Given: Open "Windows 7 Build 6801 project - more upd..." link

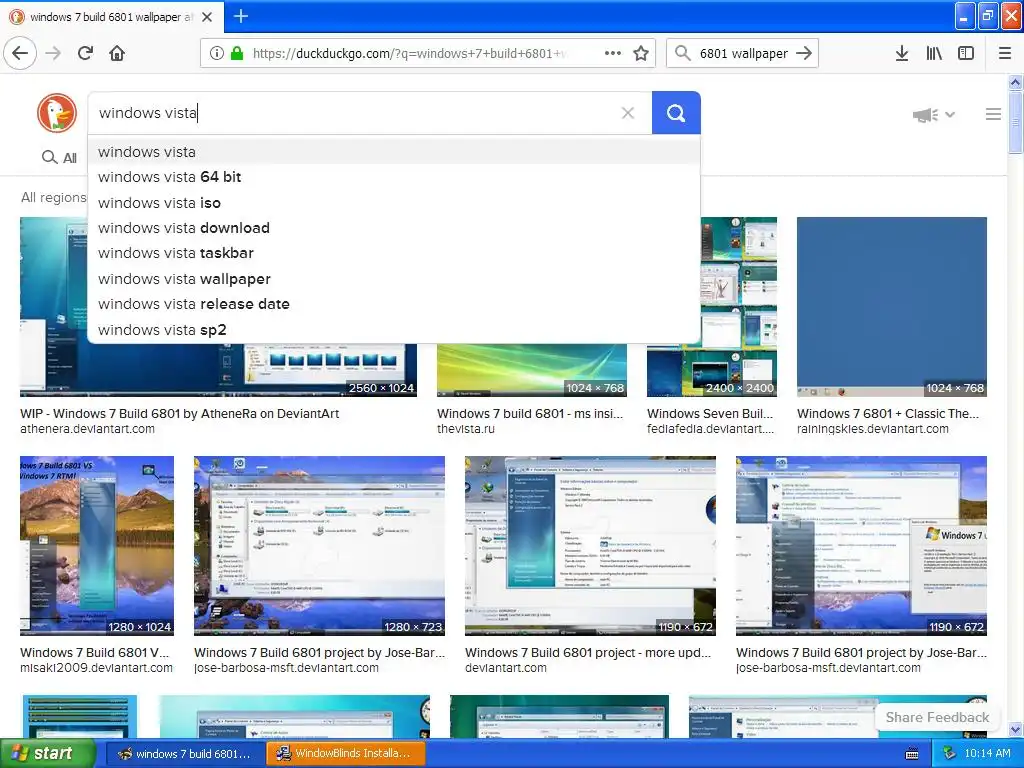Looking at the screenshot, I should [x=588, y=652].
